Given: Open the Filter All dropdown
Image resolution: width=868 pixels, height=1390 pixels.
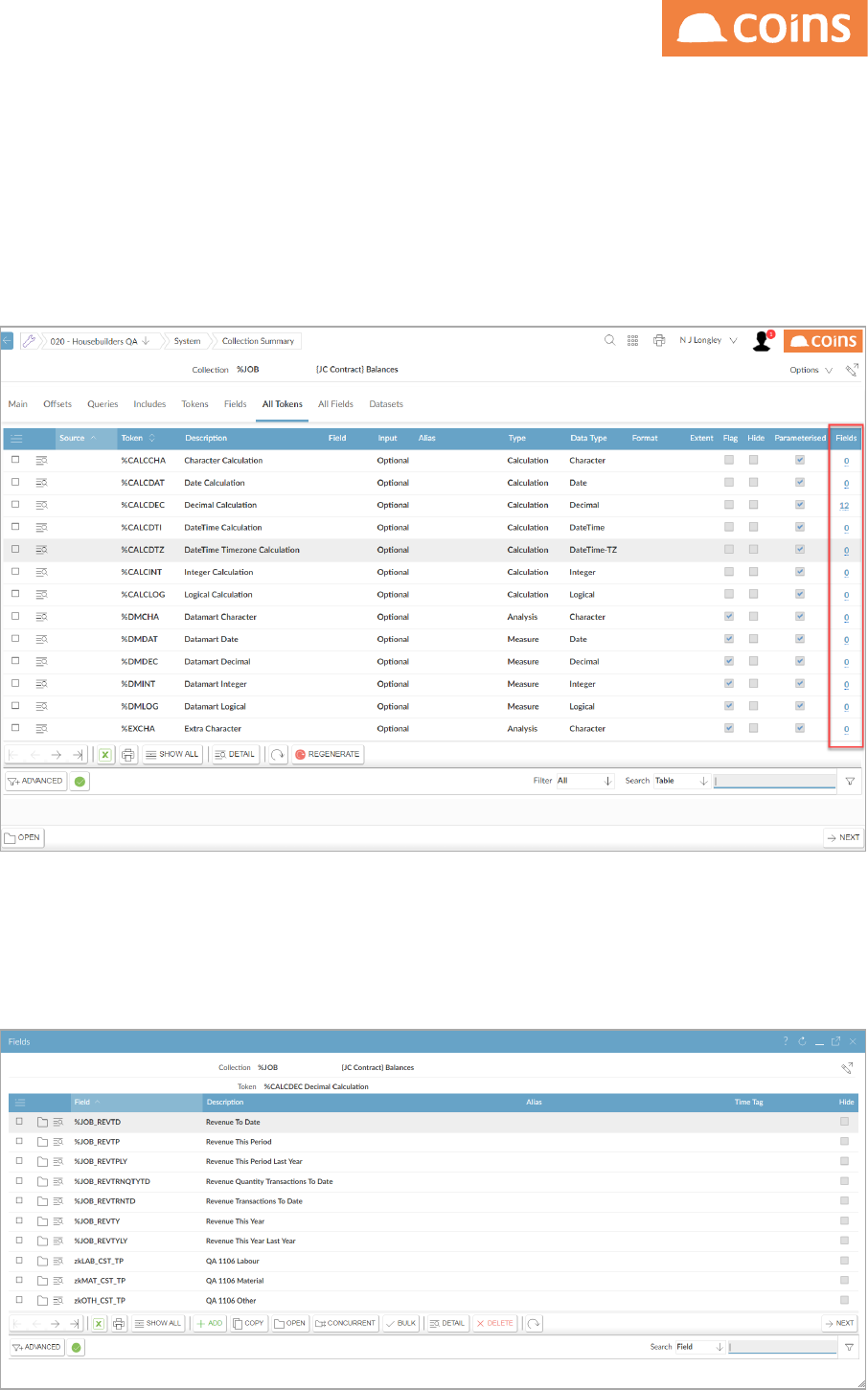Looking at the screenshot, I should tap(584, 781).
